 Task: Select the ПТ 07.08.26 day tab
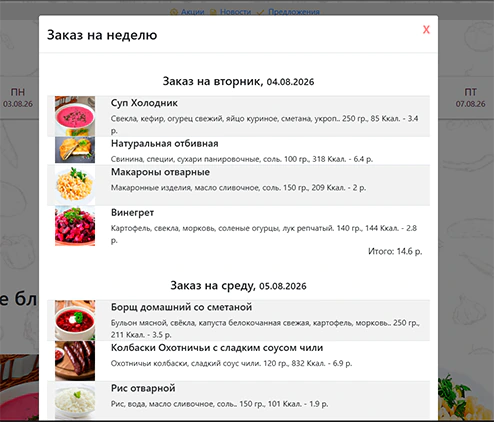tap(470, 97)
